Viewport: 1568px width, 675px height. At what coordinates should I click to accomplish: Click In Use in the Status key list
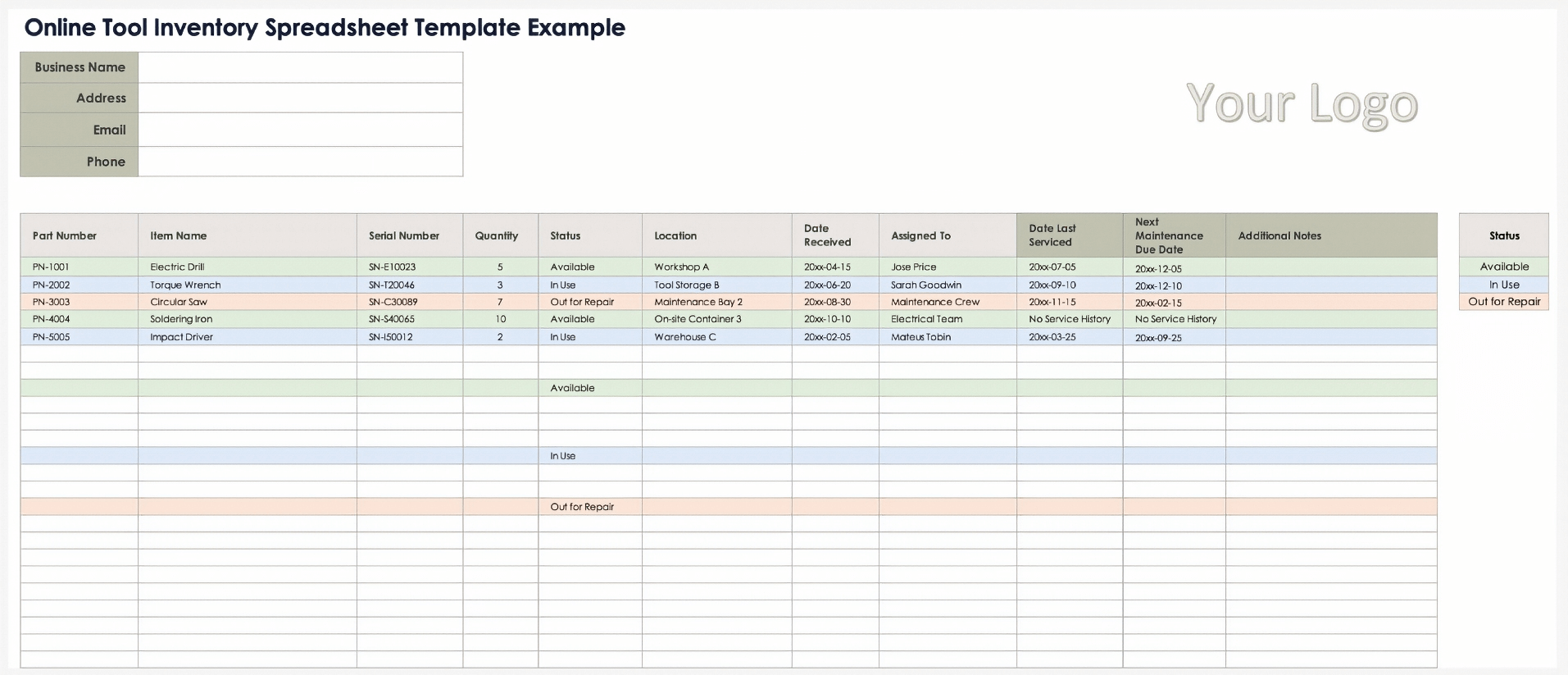coord(1504,285)
